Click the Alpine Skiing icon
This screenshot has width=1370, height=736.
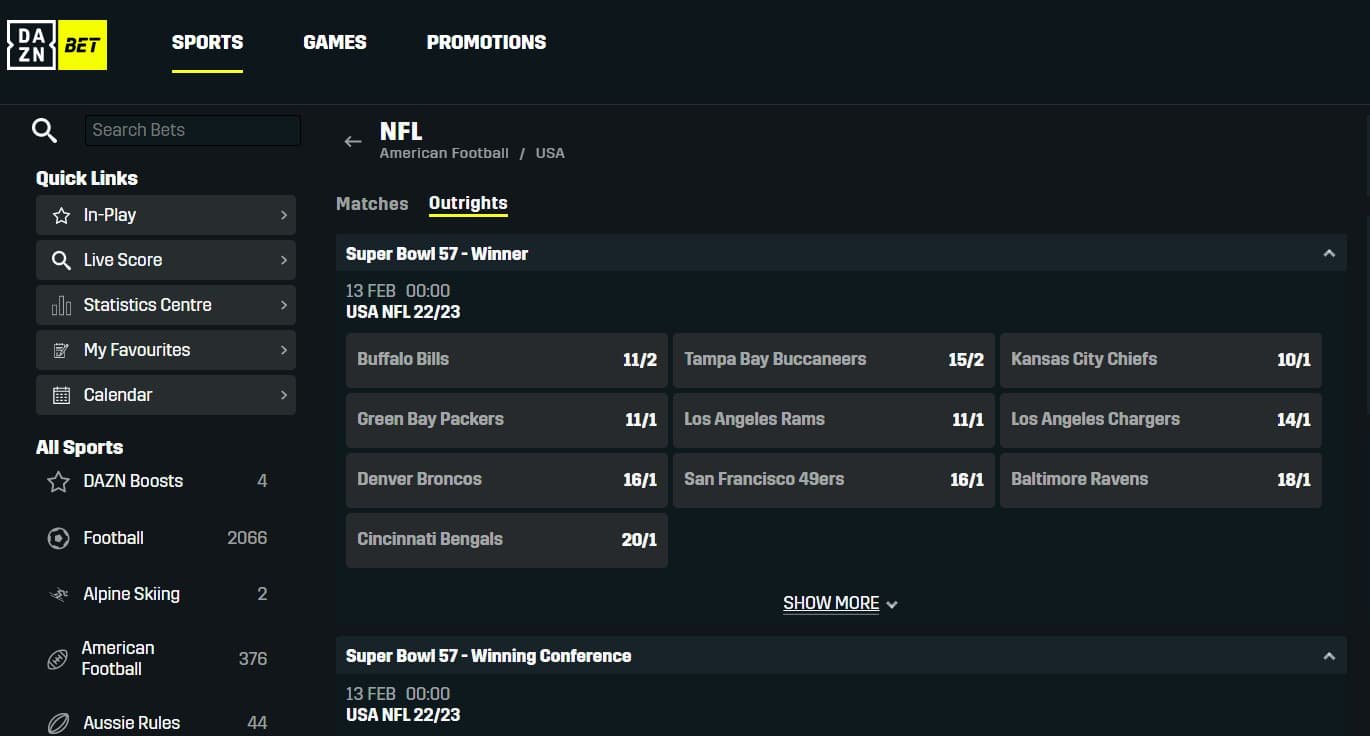pyautogui.click(x=57, y=593)
